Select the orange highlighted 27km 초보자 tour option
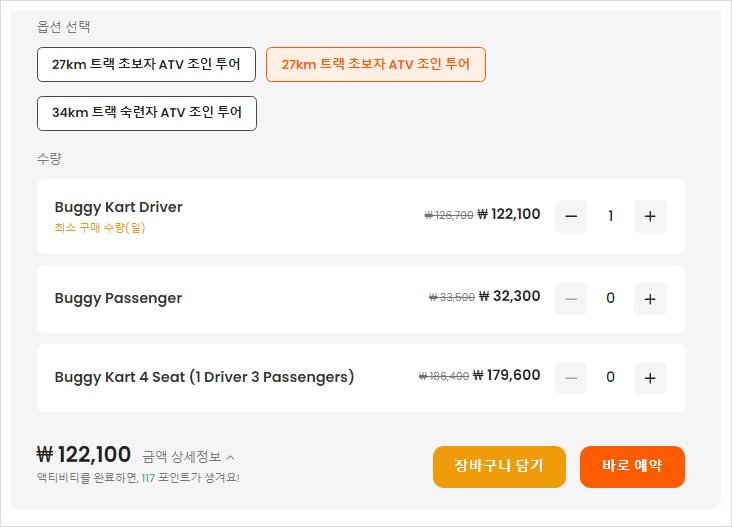This screenshot has height=527, width=732. pos(375,64)
